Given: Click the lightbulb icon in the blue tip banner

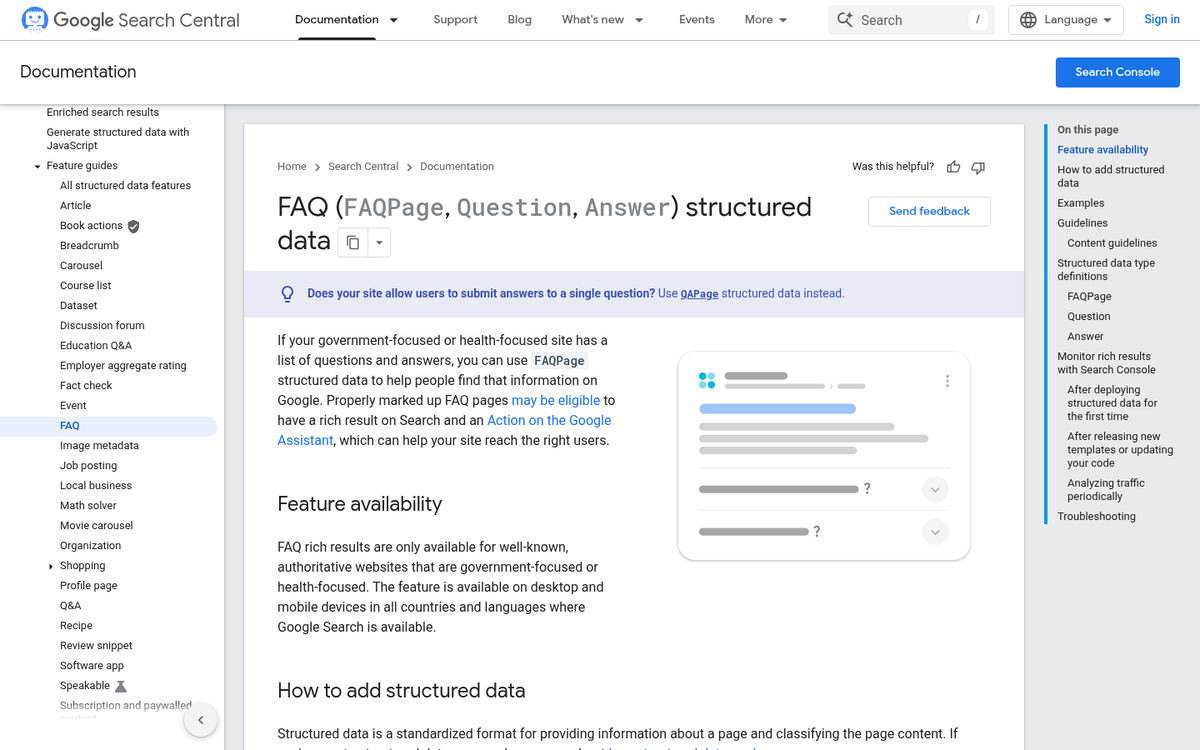Looking at the screenshot, I should 288,293.
